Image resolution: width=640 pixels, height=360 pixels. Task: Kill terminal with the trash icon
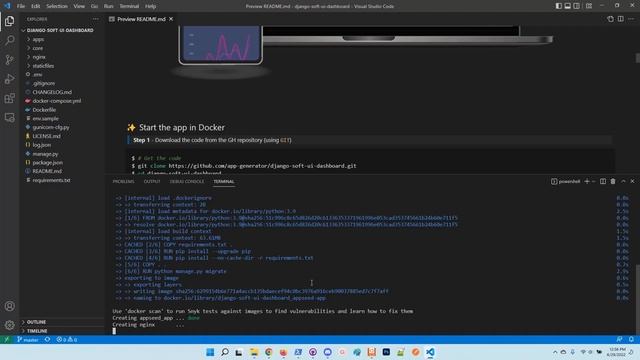[613, 181]
